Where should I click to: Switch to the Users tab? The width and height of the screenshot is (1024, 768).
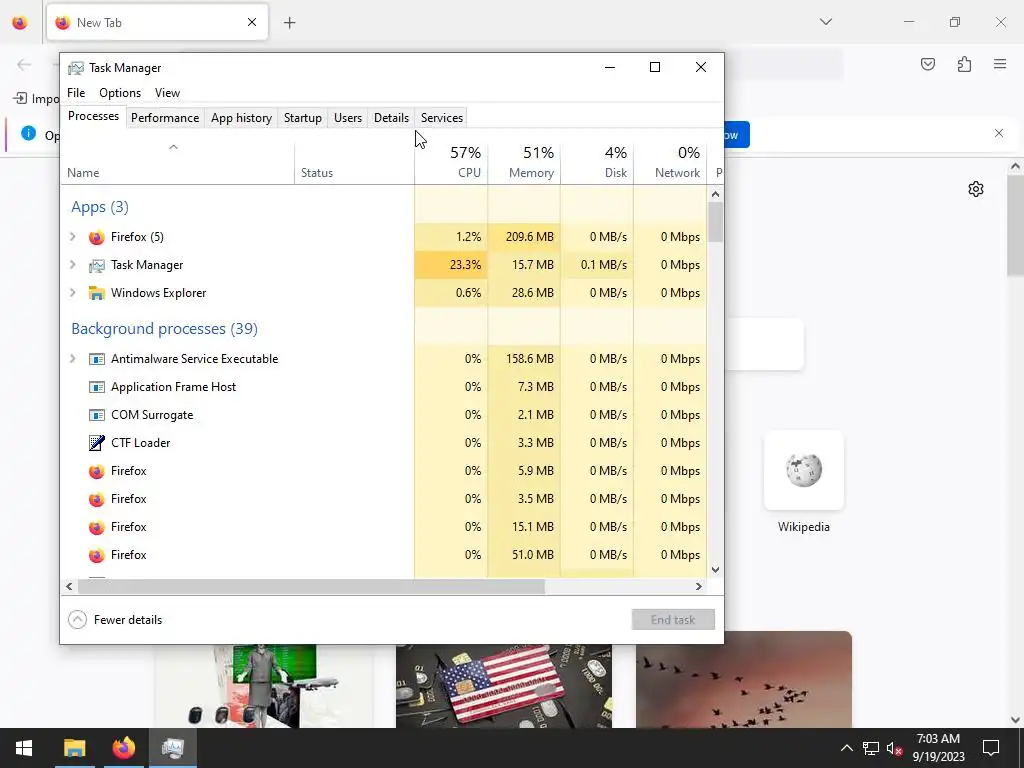347,118
